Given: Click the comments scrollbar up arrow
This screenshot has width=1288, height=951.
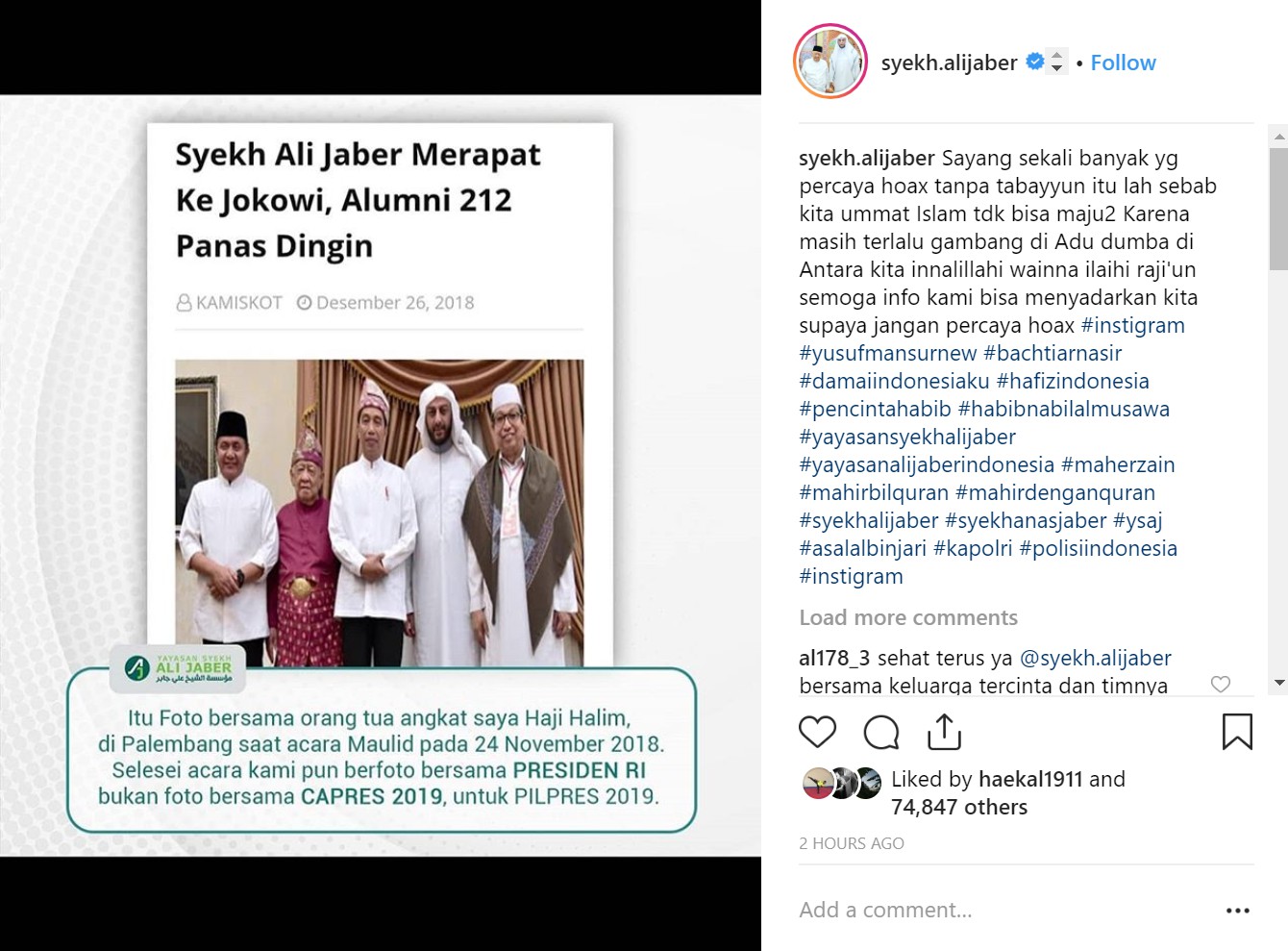Looking at the screenshot, I should click(1278, 137).
